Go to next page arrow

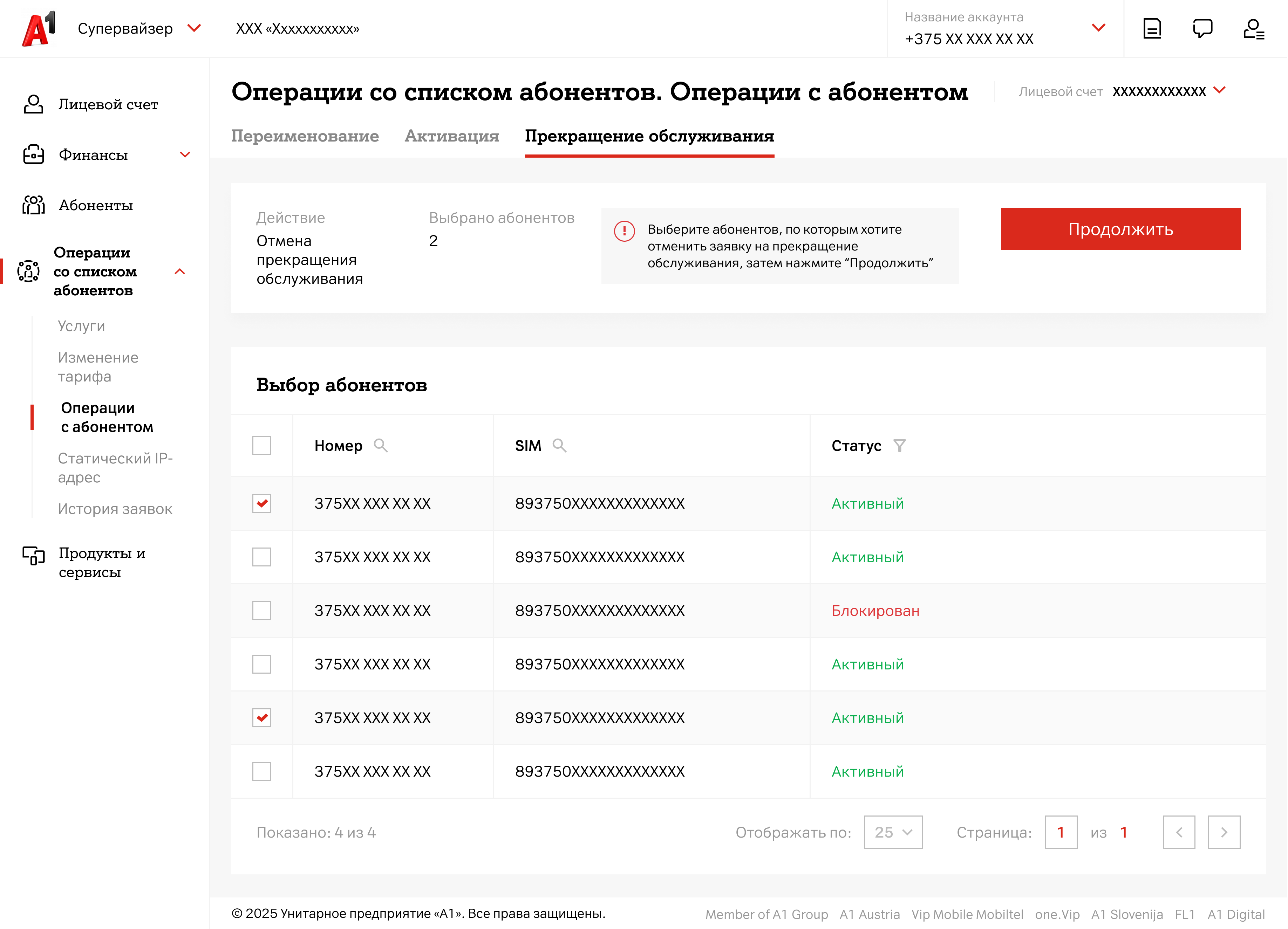click(1224, 833)
